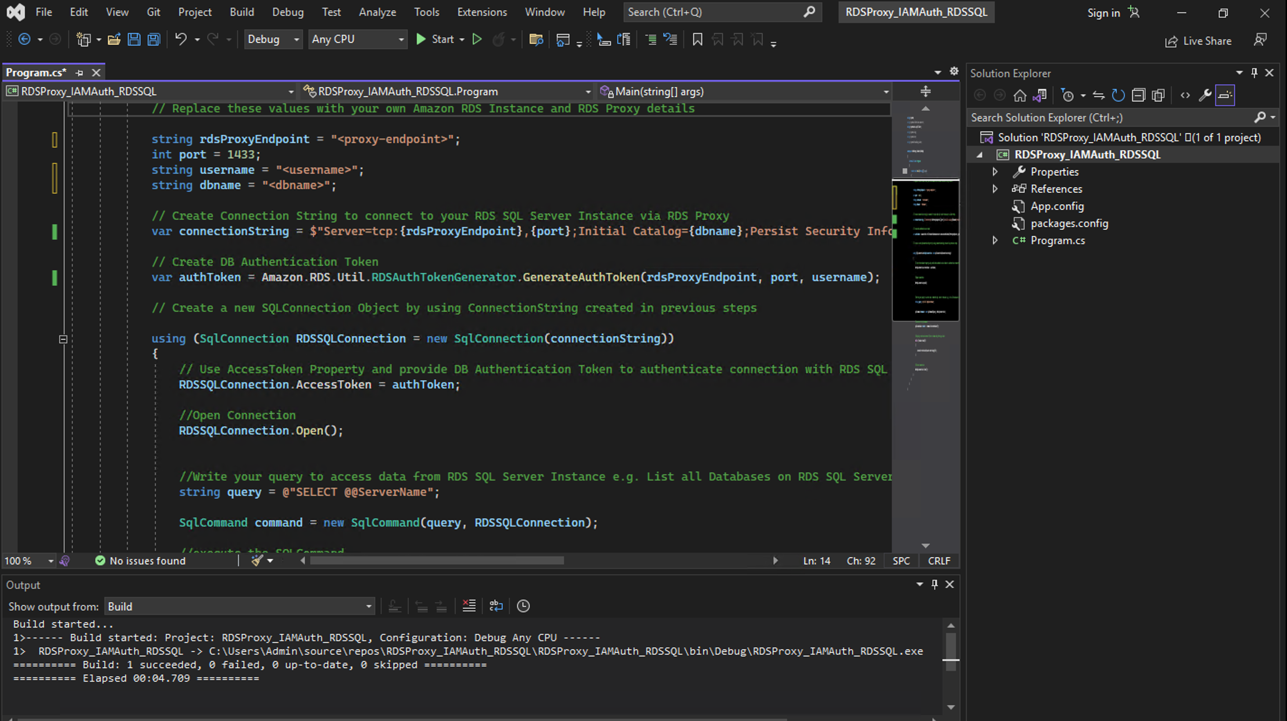Screen dimensions: 1287x721
Task: Toggle word wrap in Output panel
Action: pos(496,606)
